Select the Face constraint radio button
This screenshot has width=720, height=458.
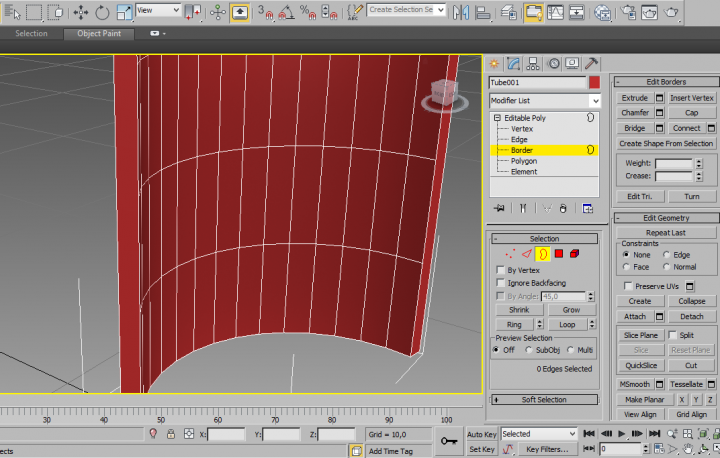(627, 267)
